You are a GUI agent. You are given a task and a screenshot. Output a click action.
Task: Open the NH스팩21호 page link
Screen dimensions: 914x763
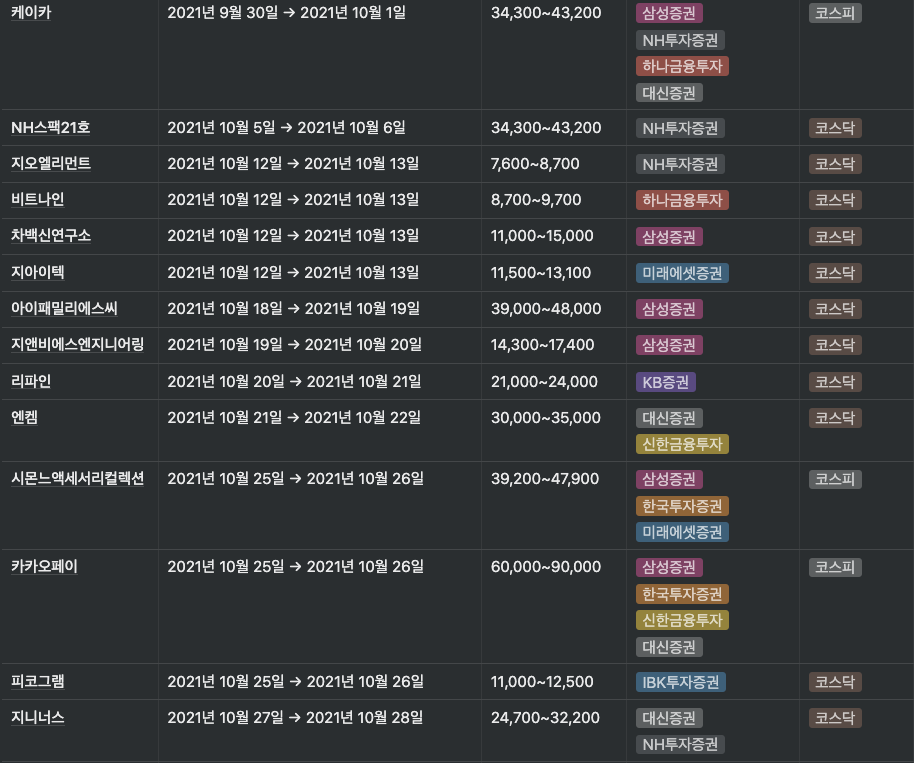click(51, 128)
